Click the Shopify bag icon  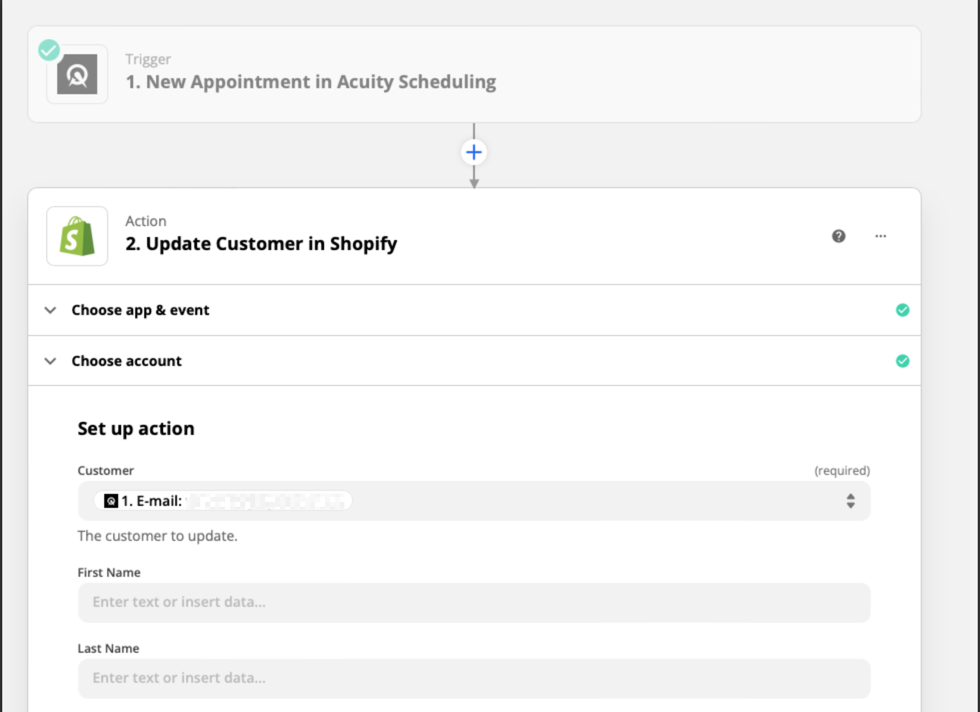pos(77,236)
